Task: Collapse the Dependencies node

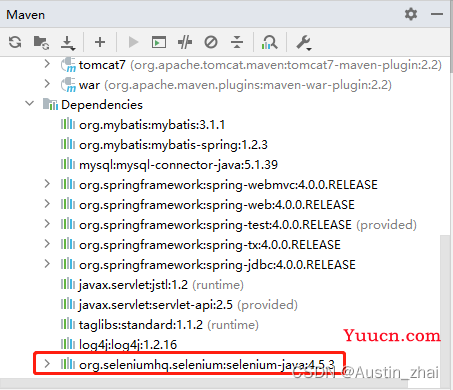Action: (30, 104)
